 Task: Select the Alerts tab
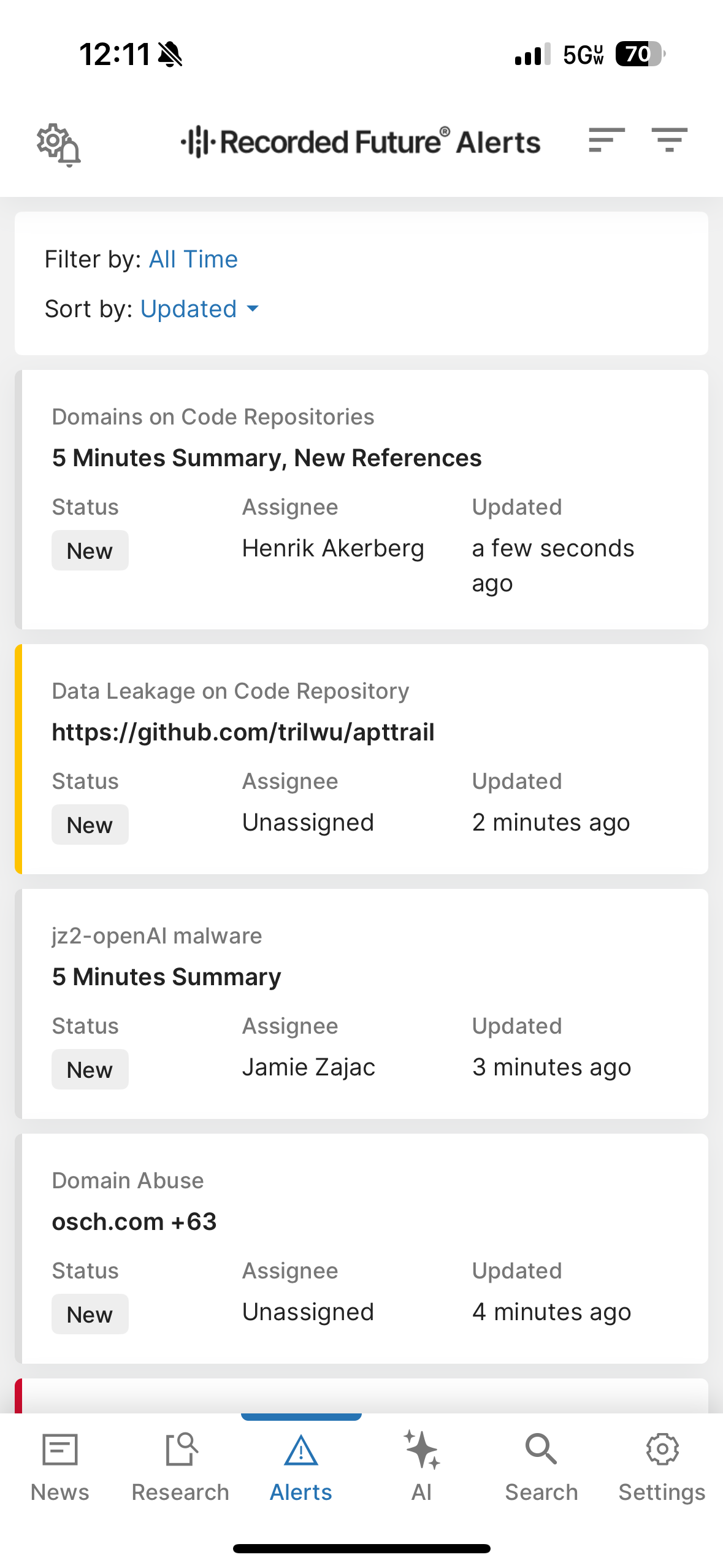[x=301, y=1466]
